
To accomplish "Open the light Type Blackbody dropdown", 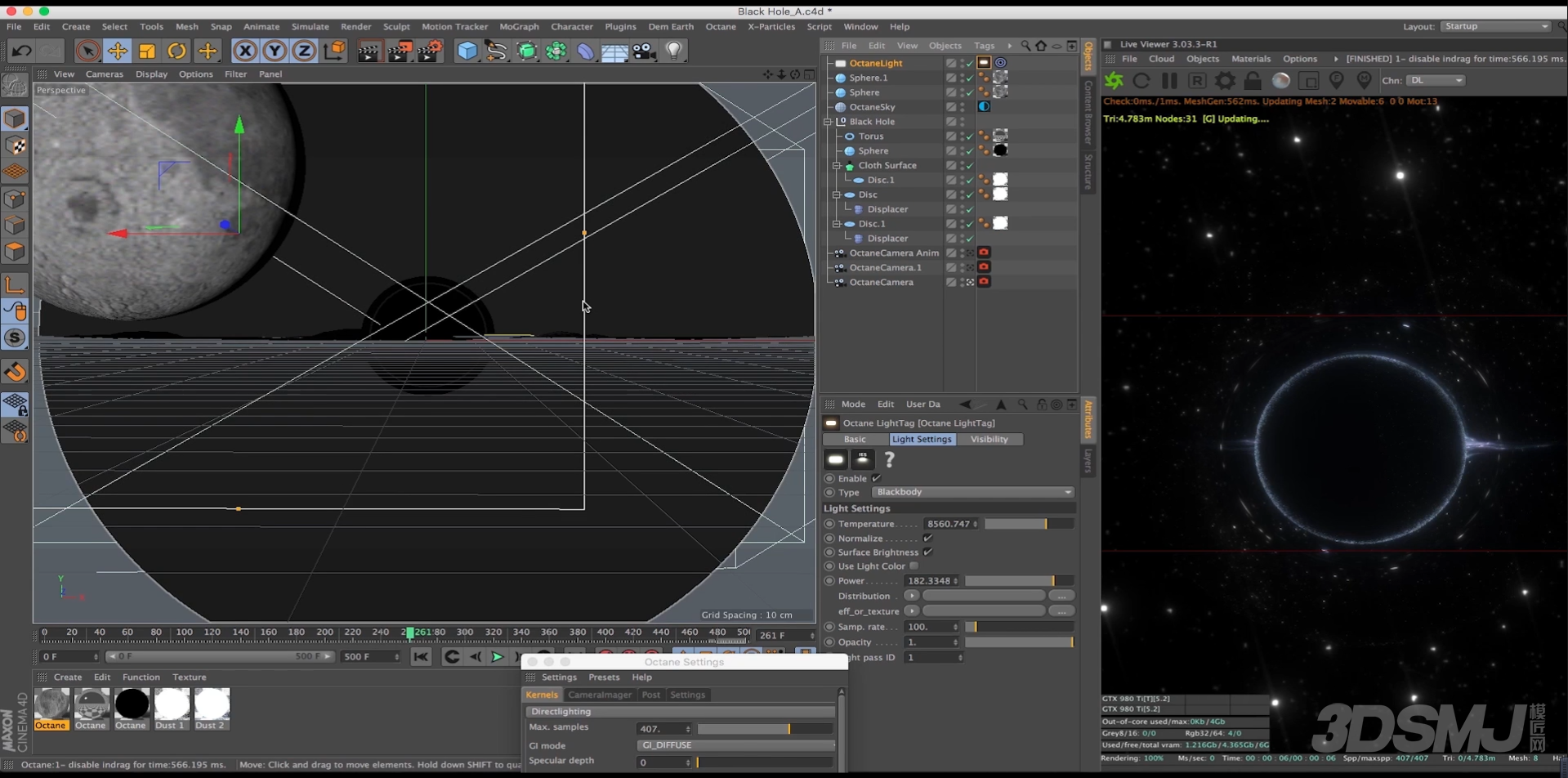I will tap(972, 492).
